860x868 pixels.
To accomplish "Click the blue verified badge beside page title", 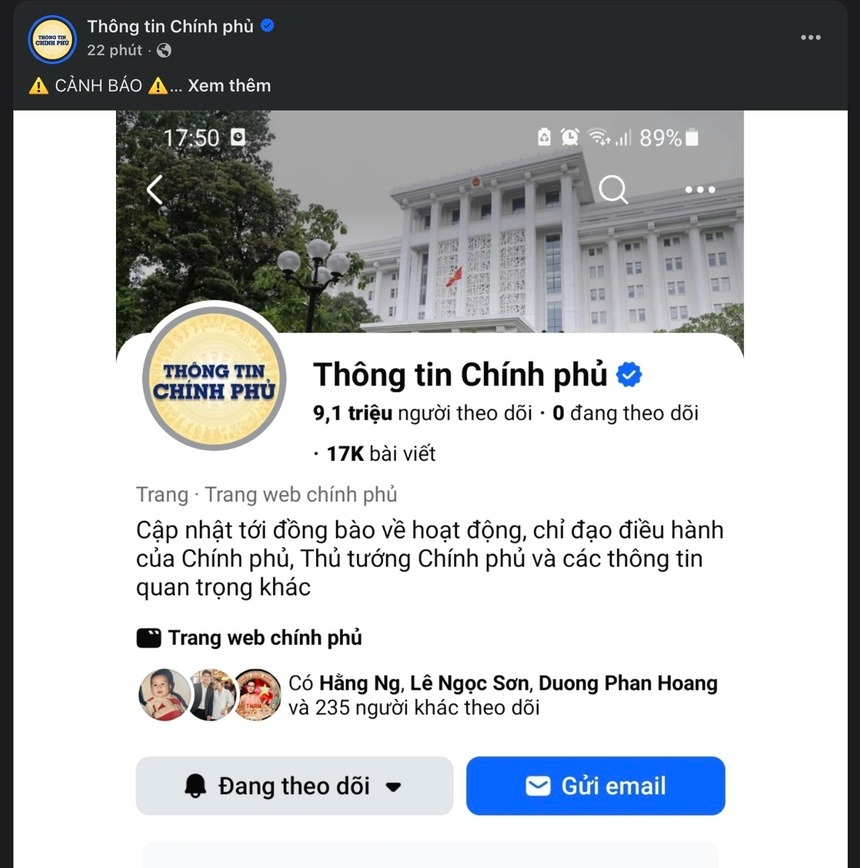I will [629, 375].
